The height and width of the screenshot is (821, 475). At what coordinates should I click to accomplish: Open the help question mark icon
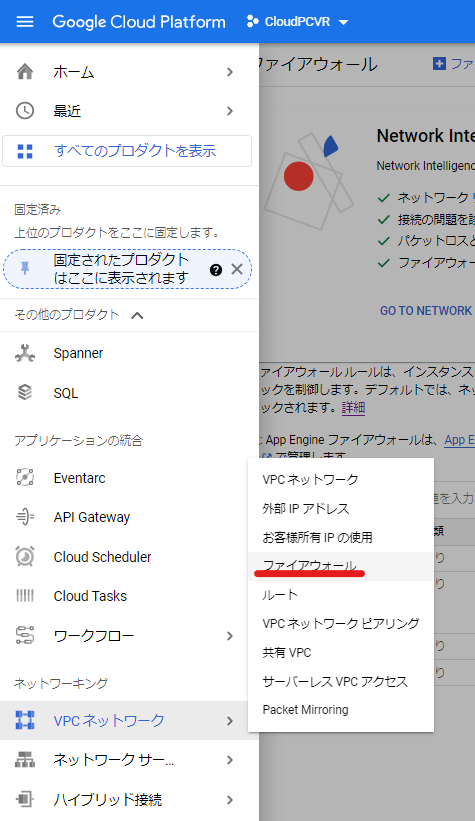click(216, 270)
